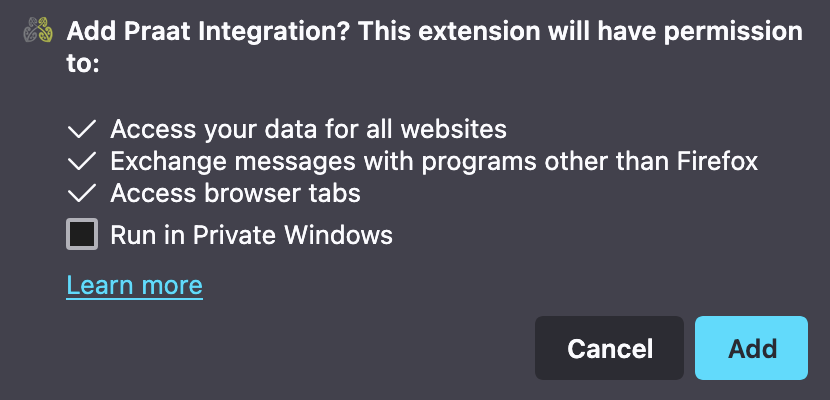The image size is (830, 400).
Task: Cancel the extension installation
Action: (609, 348)
